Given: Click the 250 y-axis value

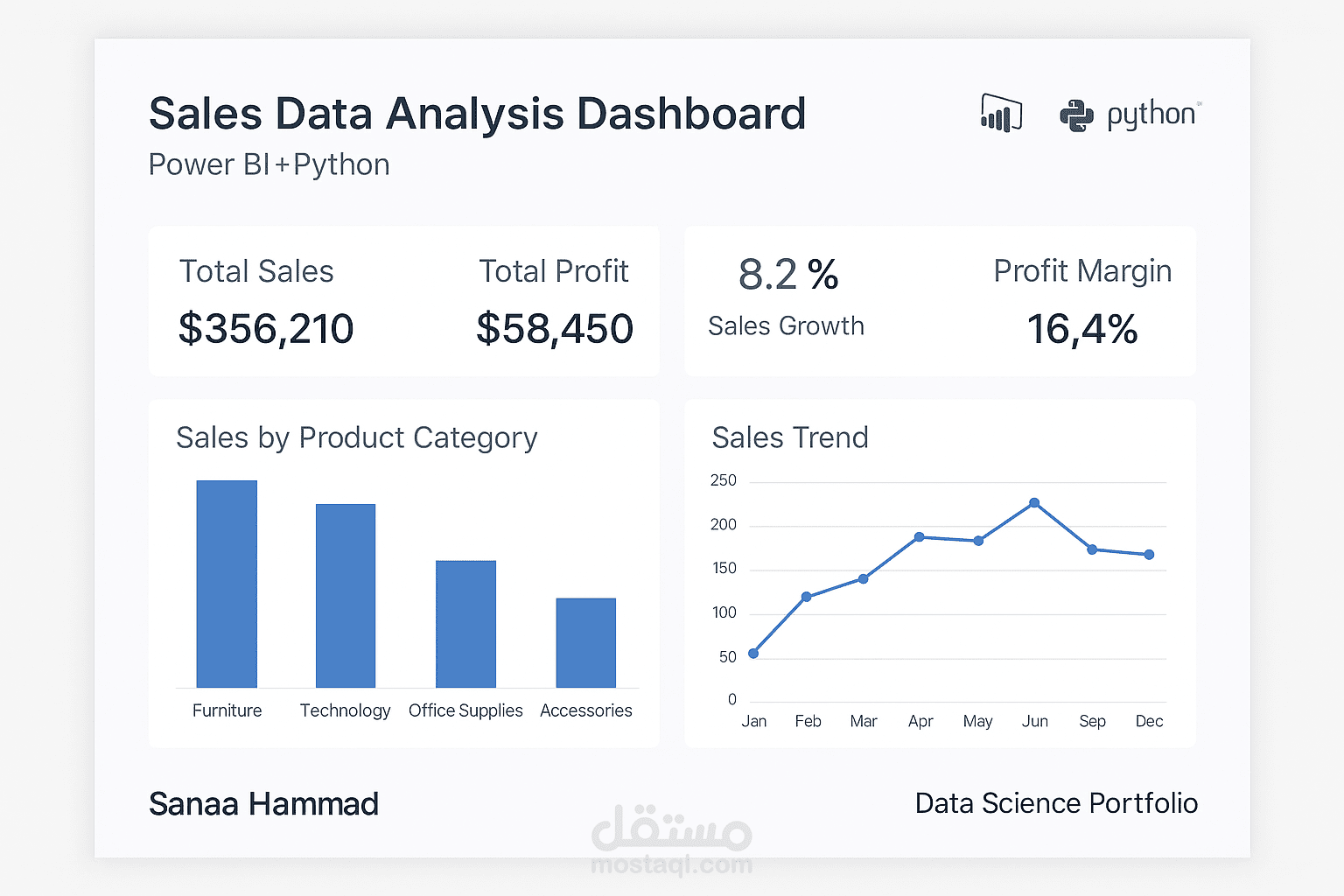Looking at the screenshot, I should (724, 480).
